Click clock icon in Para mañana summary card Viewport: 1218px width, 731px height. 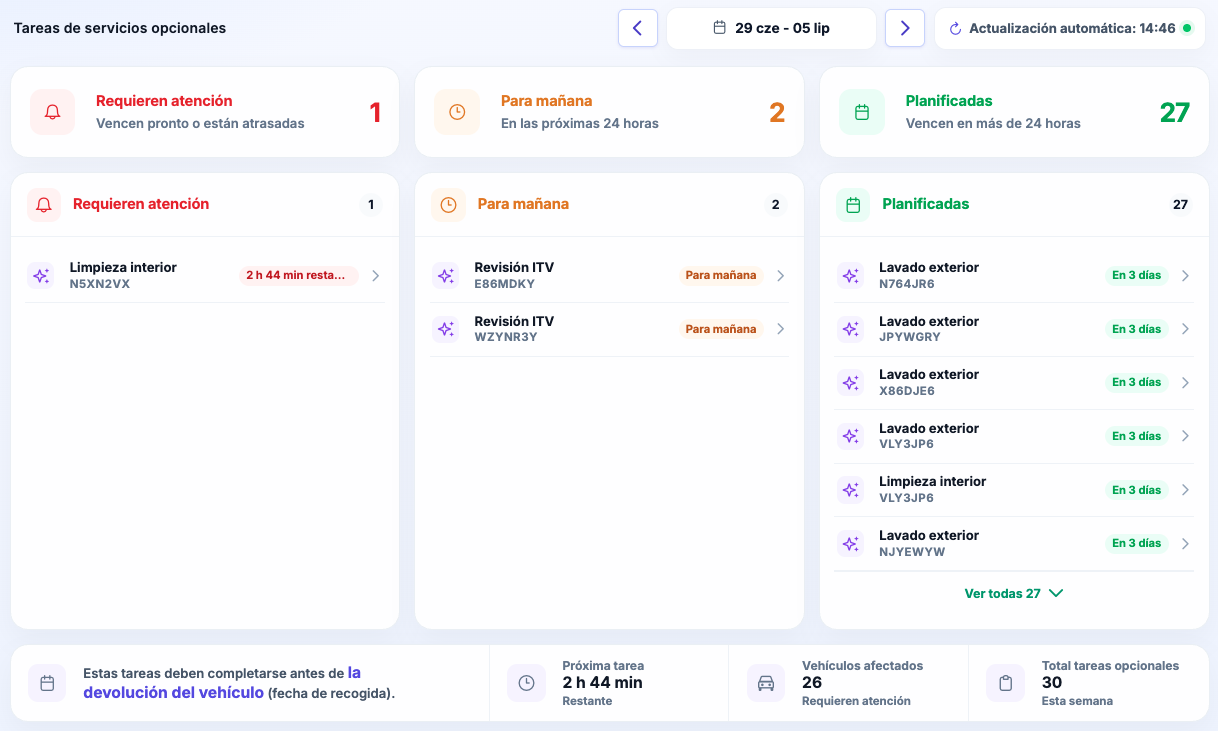point(457,112)
